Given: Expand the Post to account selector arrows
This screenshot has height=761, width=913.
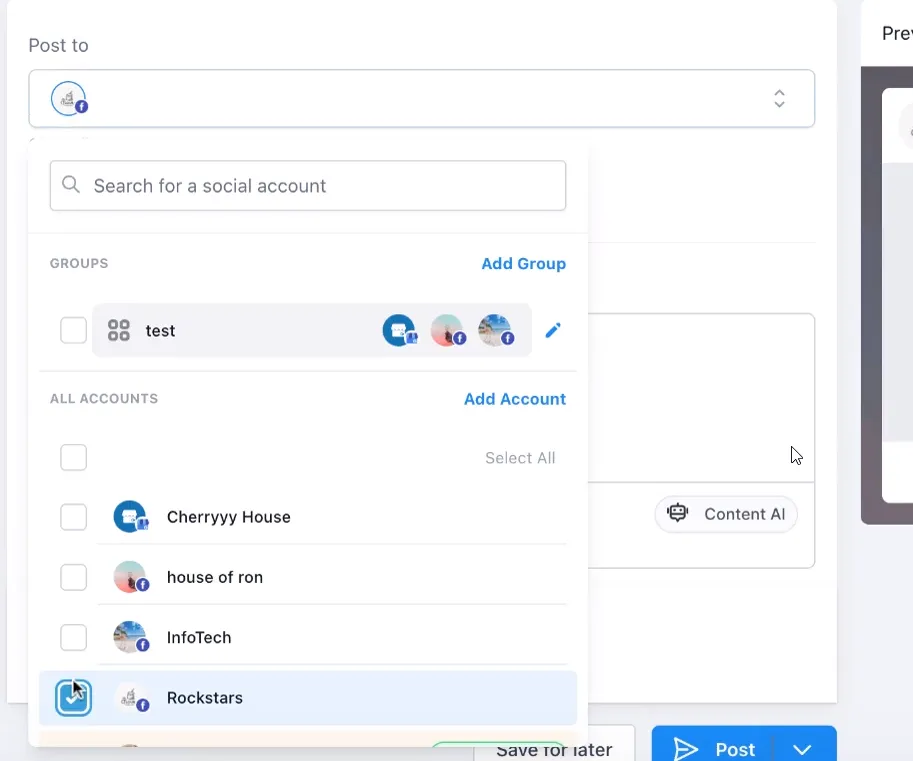Looking at the screenshot, I should [x=779, y=98].
